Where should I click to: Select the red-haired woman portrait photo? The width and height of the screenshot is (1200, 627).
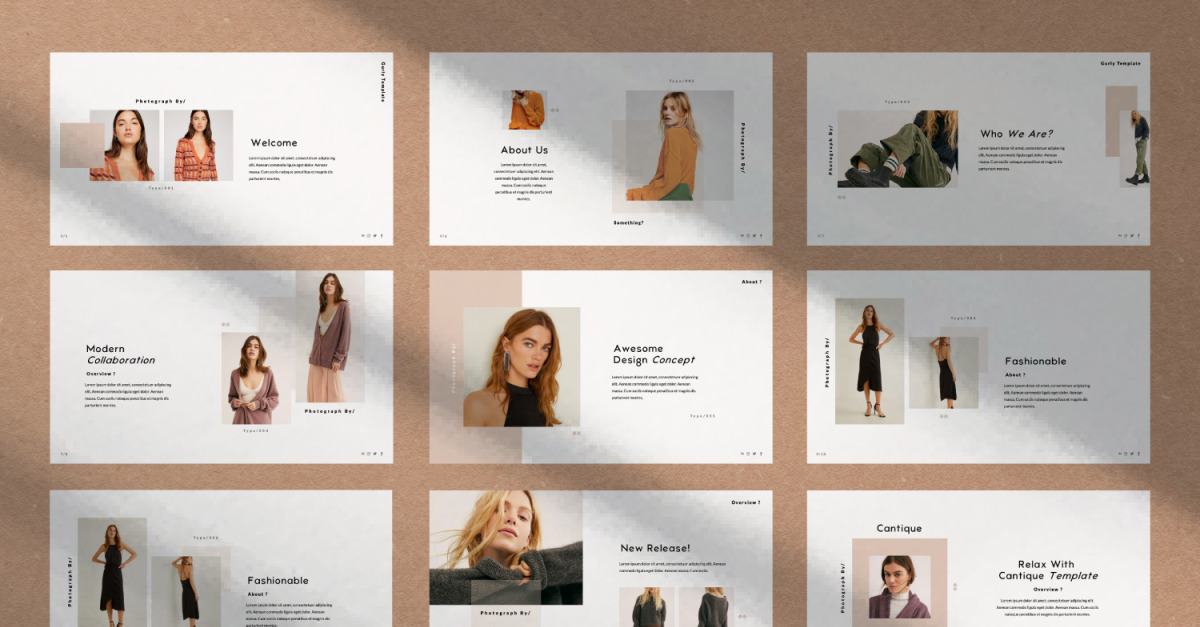click(521, 367)
